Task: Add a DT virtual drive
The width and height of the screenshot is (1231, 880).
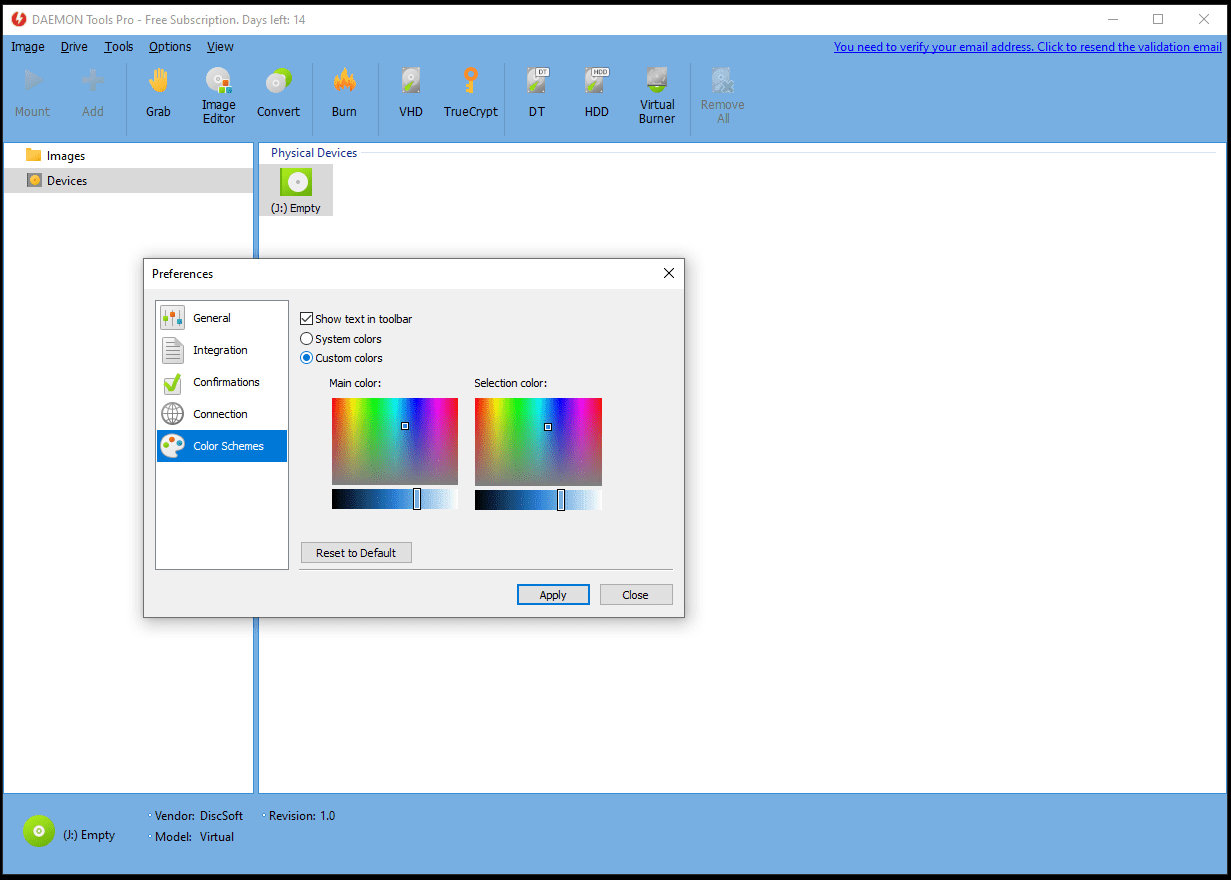Action: [537, 93]
